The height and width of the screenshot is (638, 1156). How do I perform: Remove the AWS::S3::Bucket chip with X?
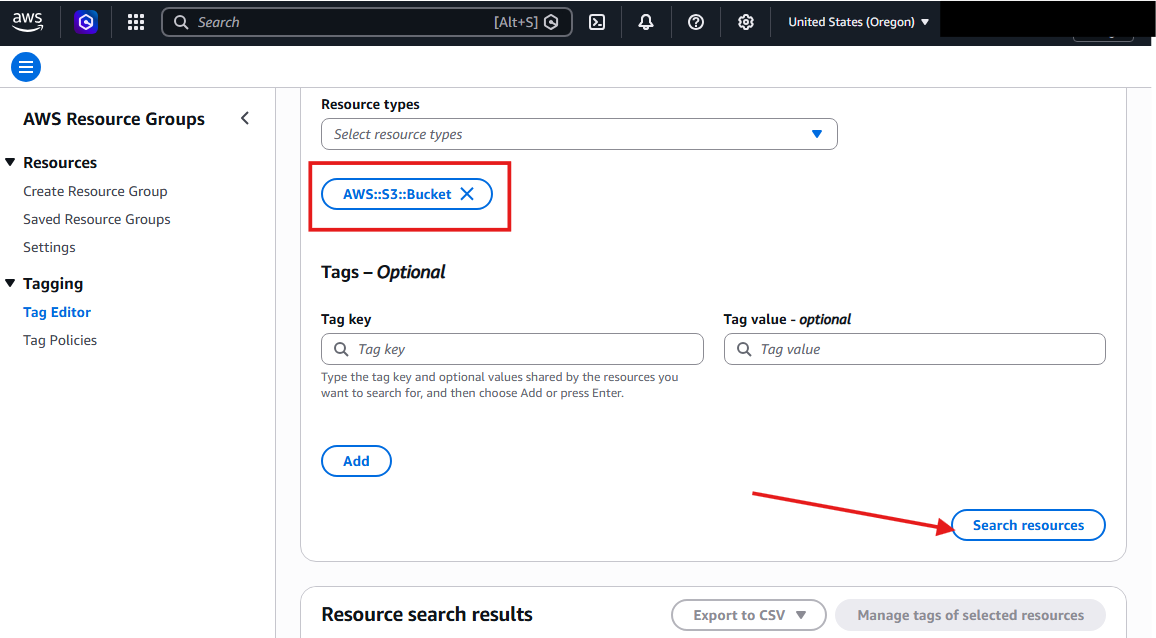coord(467,193)
